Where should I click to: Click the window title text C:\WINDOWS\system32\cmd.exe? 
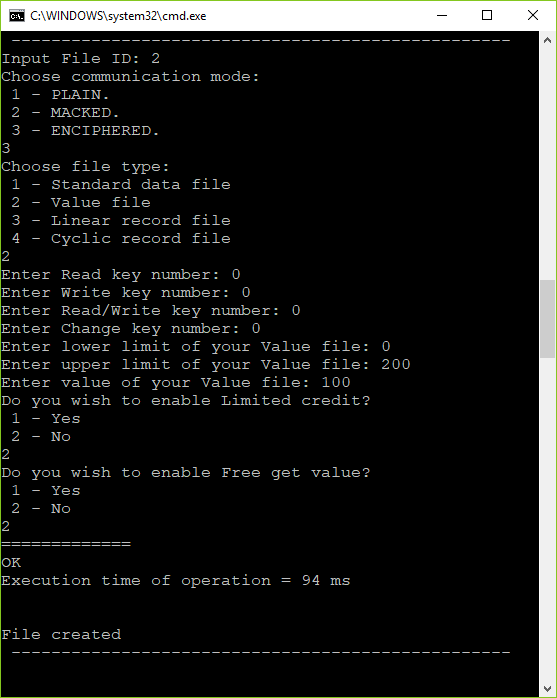click(x=118, y=16)
